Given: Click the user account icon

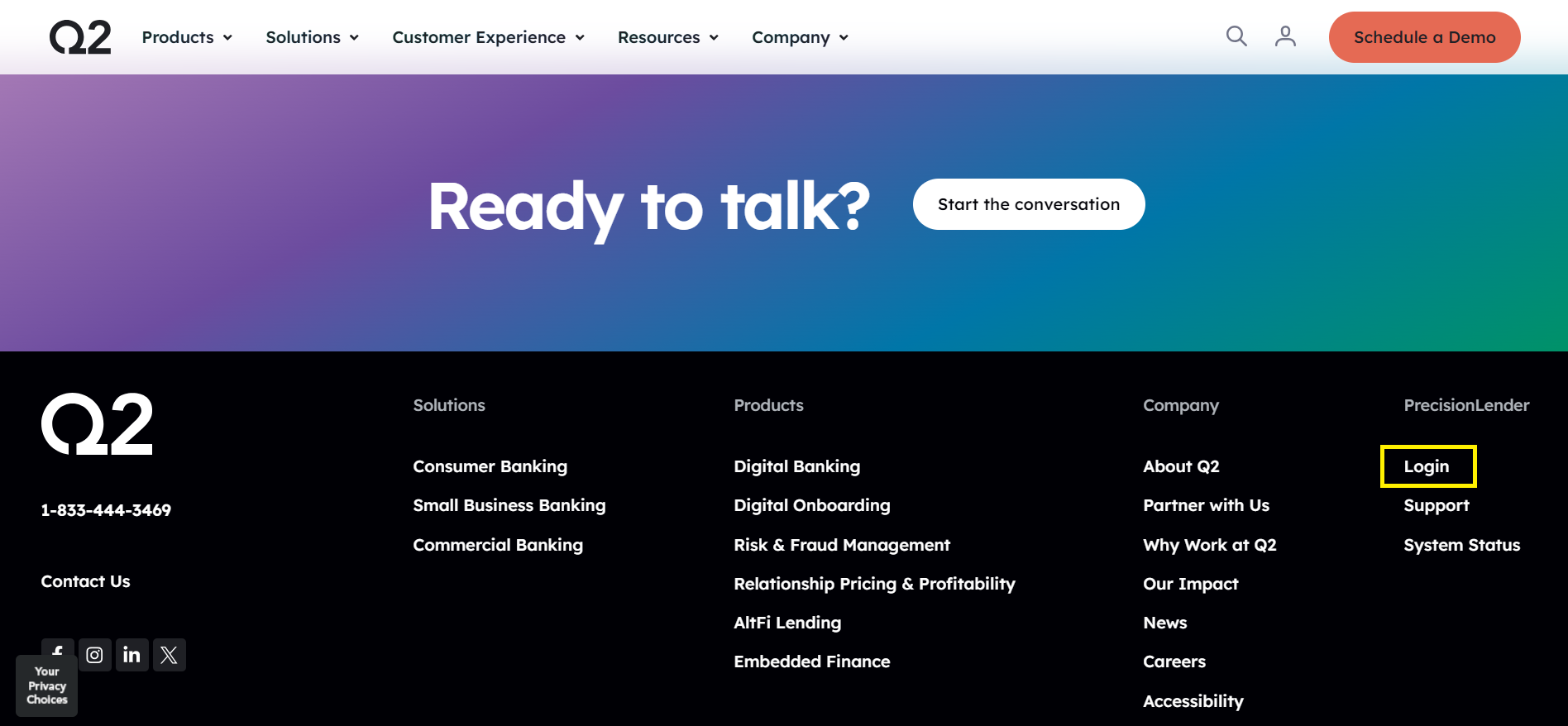Looking at the screenshot, I should [x=1284, y=36].
